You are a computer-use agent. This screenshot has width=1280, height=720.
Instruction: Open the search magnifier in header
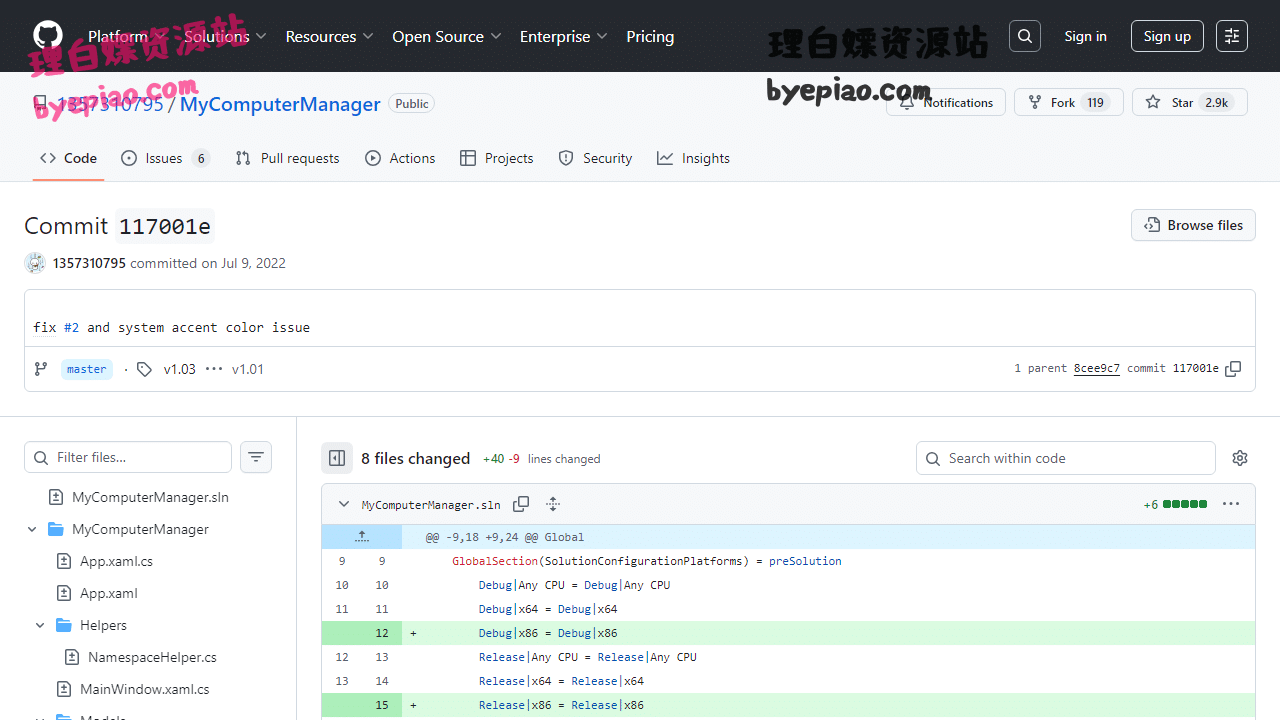(1025, 36)
